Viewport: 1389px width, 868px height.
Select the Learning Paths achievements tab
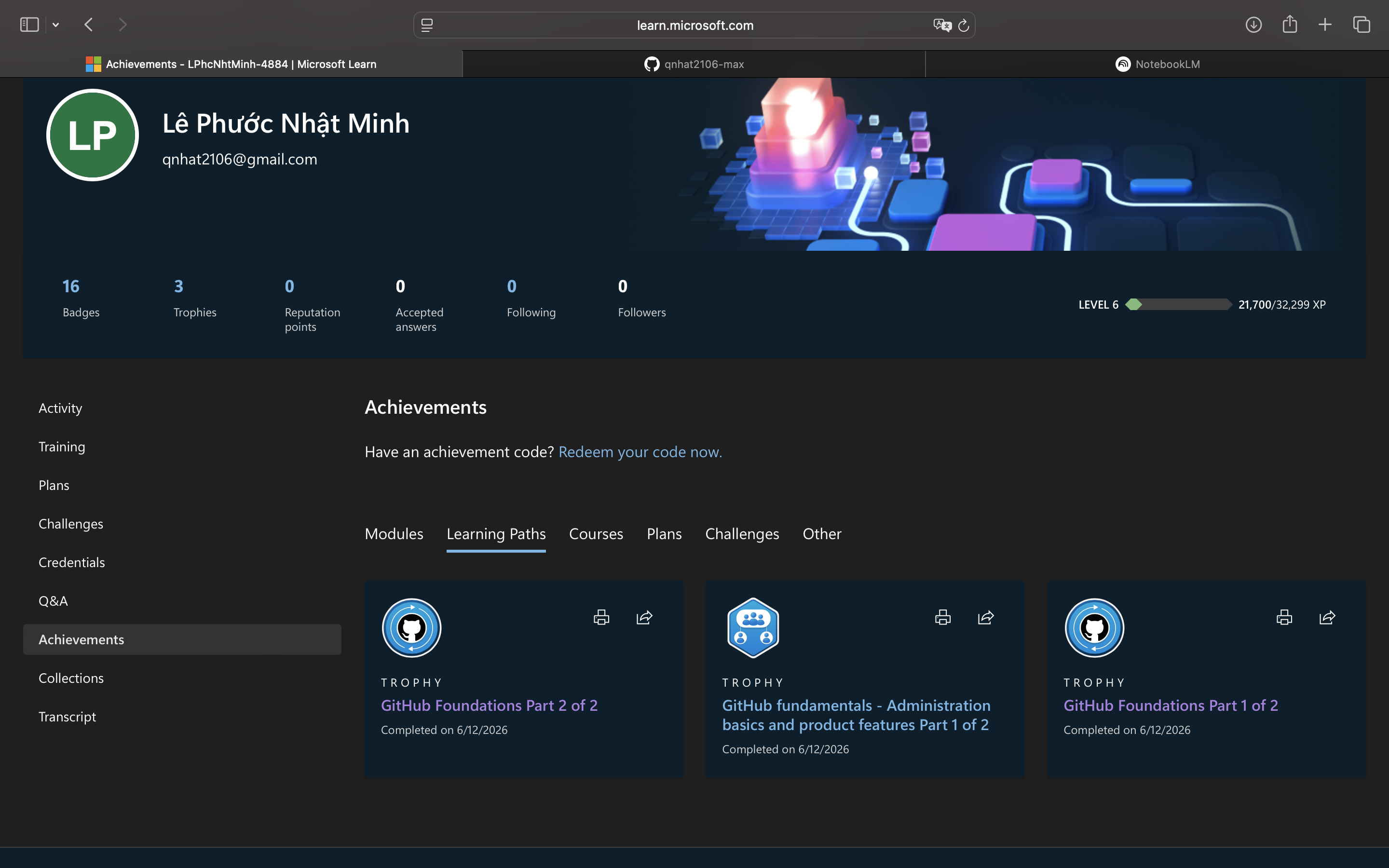click(496, 534)
